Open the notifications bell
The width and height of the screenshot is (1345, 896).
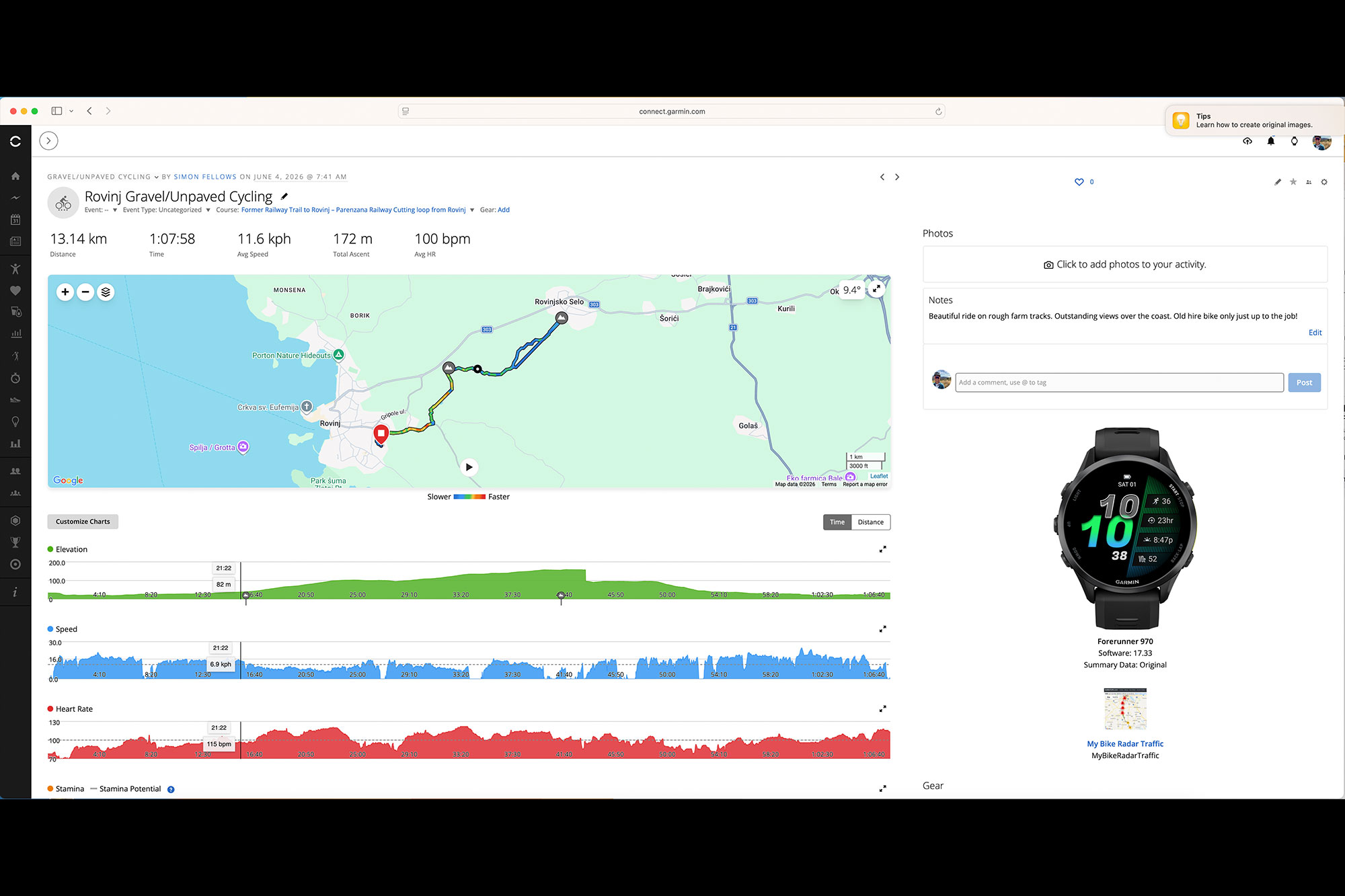1271,141
